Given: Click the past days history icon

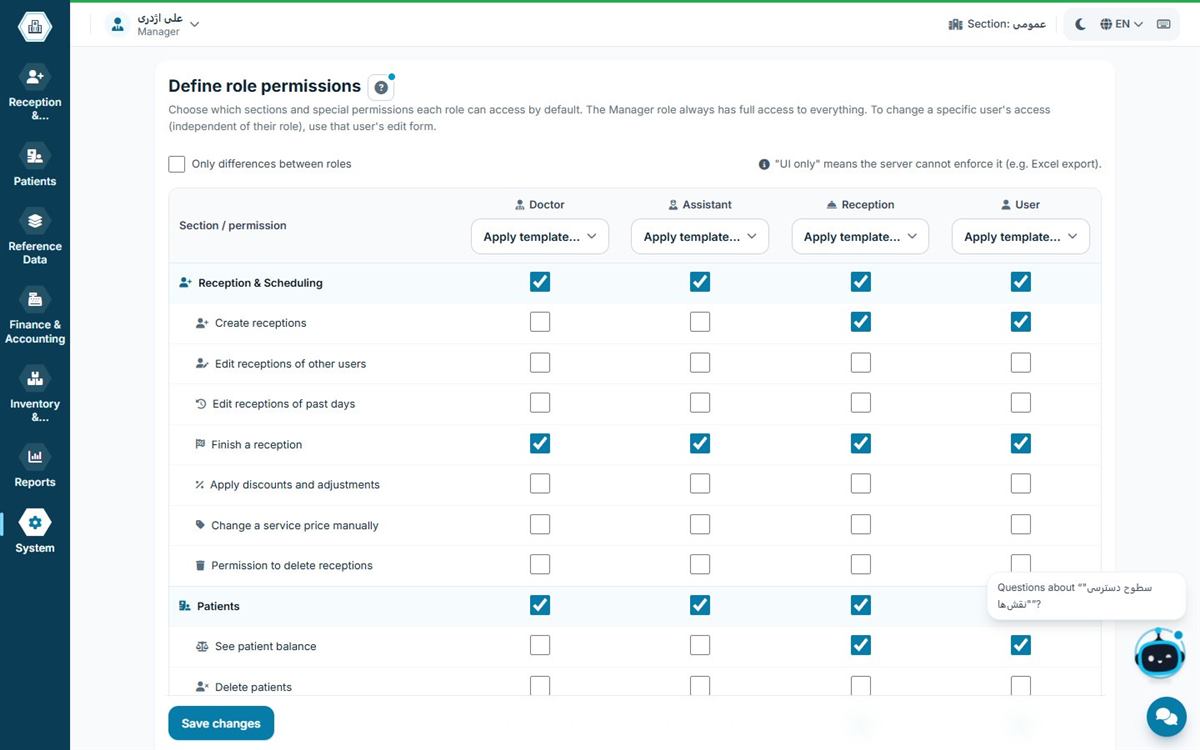Looking at the screenshot, I should point(200,404).
